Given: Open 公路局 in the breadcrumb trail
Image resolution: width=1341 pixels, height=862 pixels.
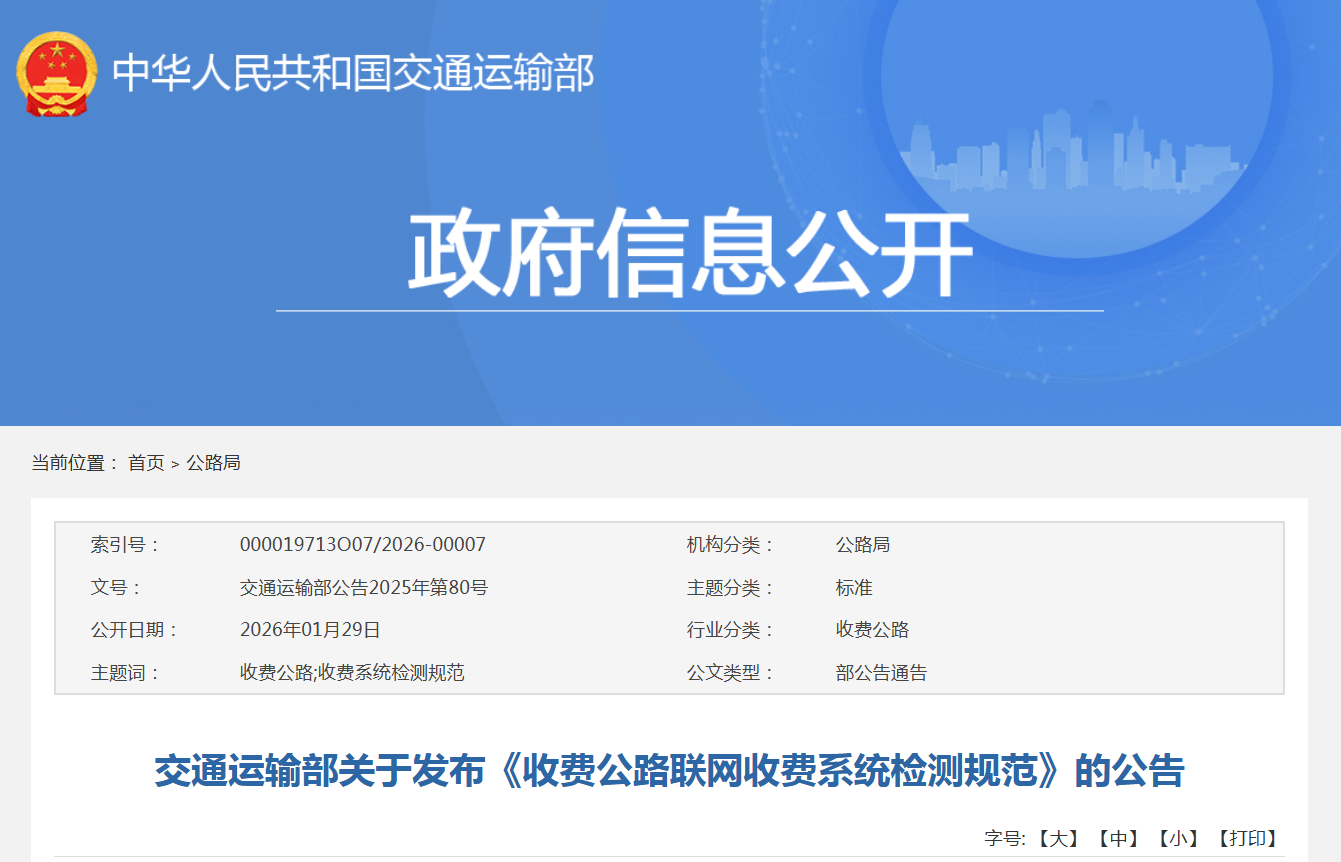Looking at the screenshot, I should [213, 463].
